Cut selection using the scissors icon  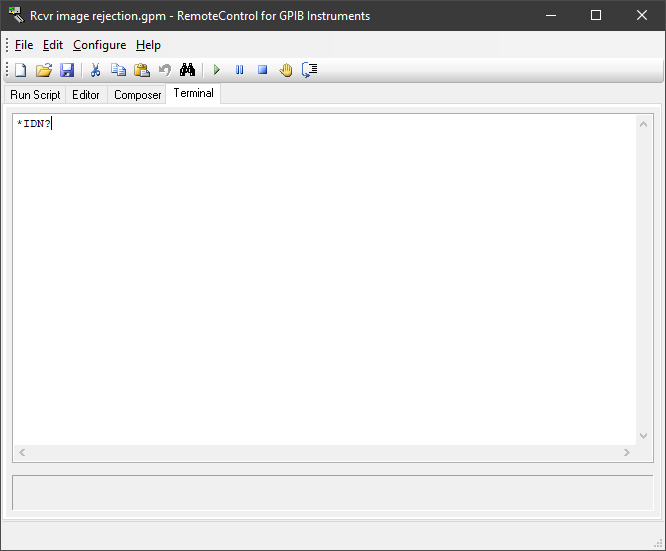(95, 70)
